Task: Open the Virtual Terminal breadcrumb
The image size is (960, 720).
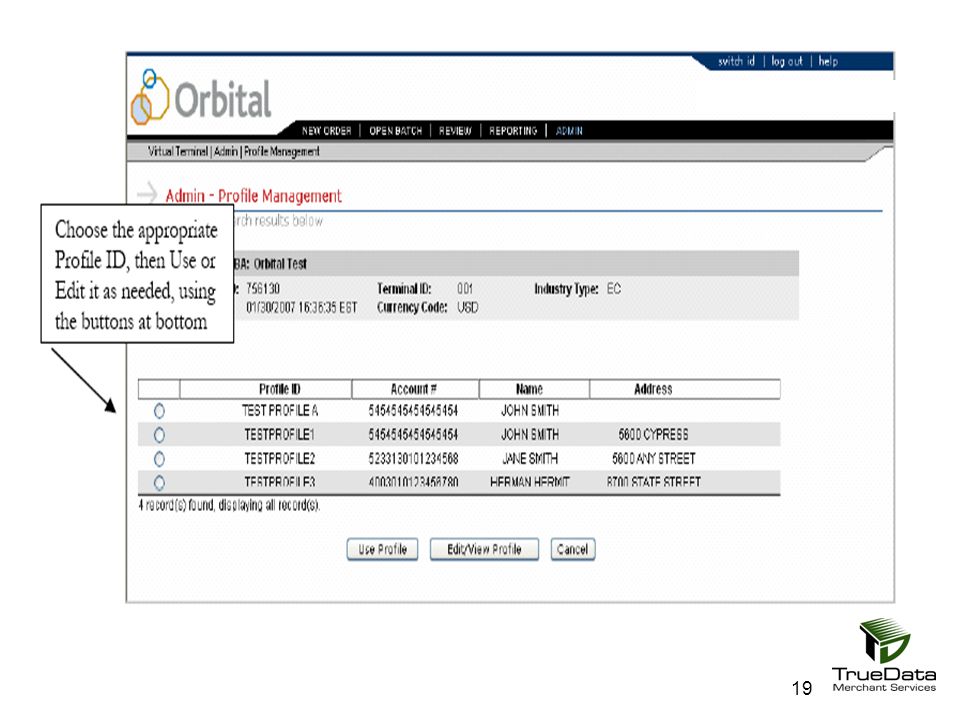Action: tap(178, 151)
